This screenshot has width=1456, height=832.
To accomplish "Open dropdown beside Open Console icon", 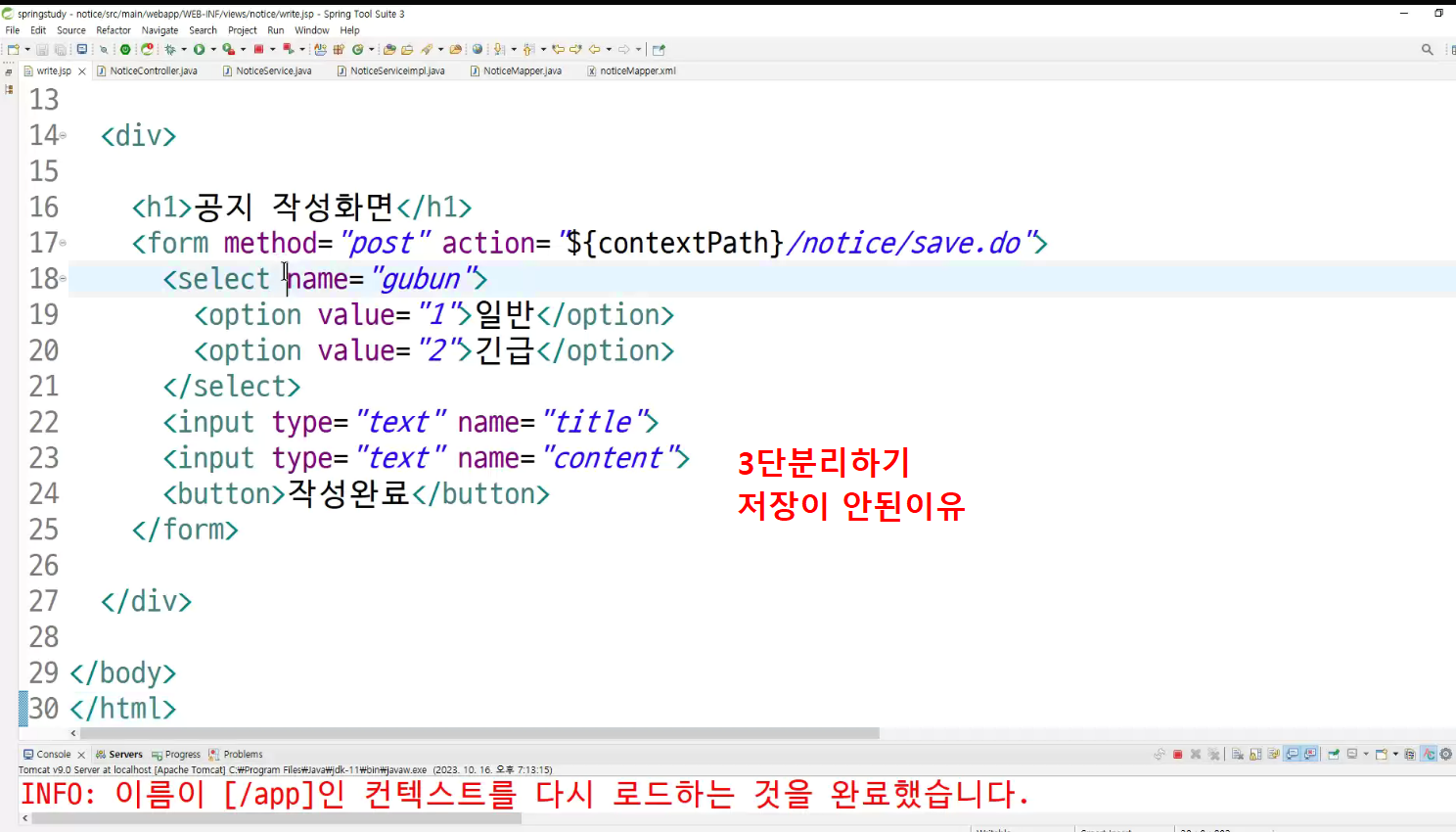I will pyautogui.click(x=1395, y=754).
